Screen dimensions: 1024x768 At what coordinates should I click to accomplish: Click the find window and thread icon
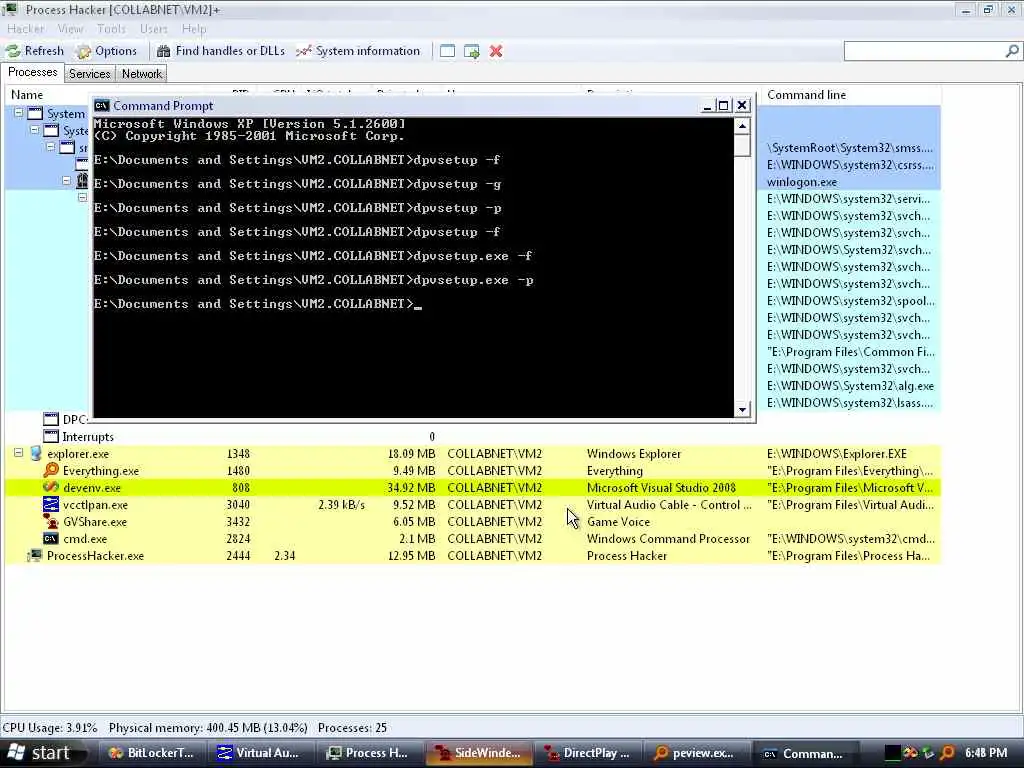[472, 51]
